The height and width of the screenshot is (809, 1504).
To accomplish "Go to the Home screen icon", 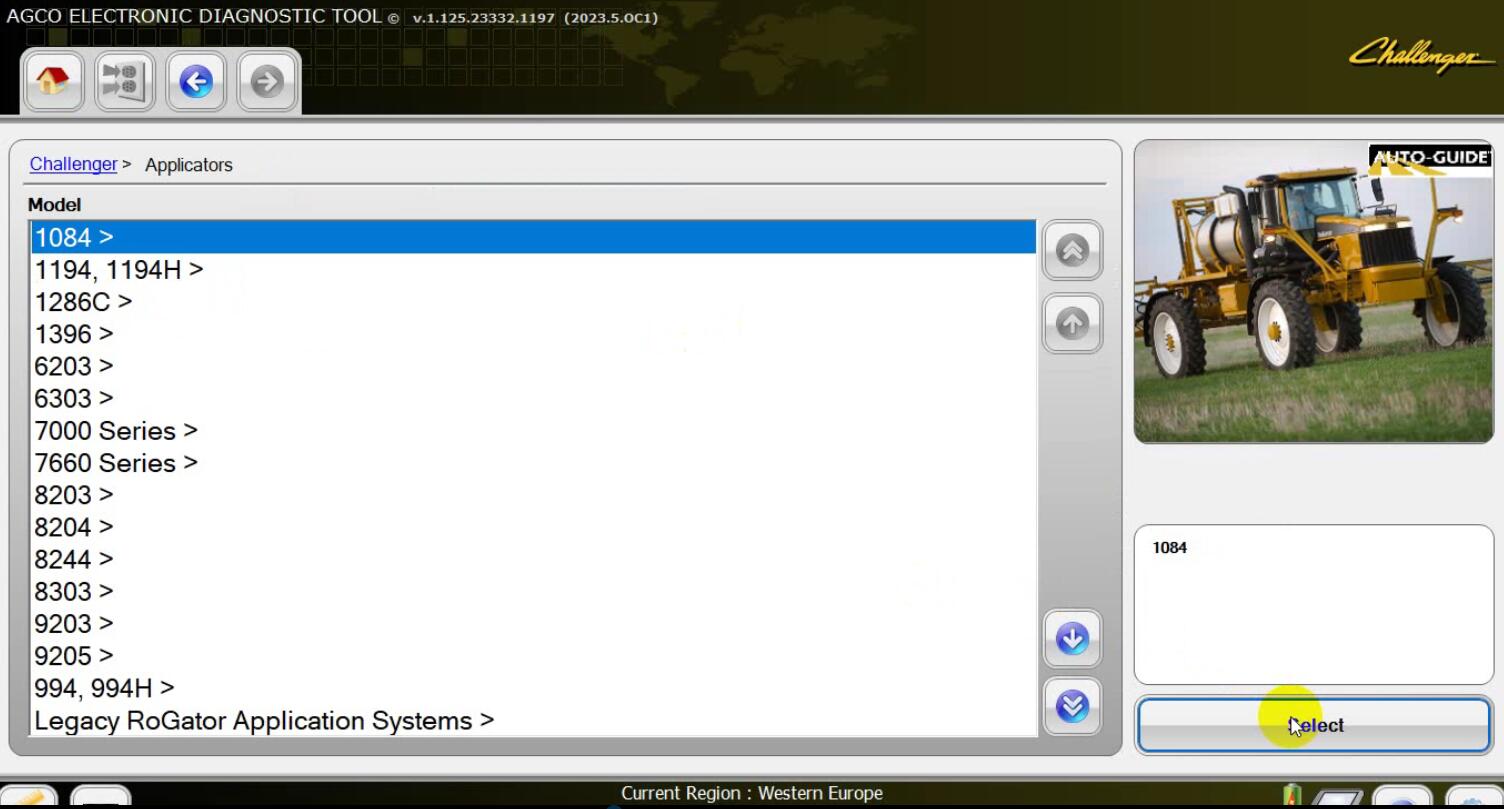I will click(x=52, y=81).
